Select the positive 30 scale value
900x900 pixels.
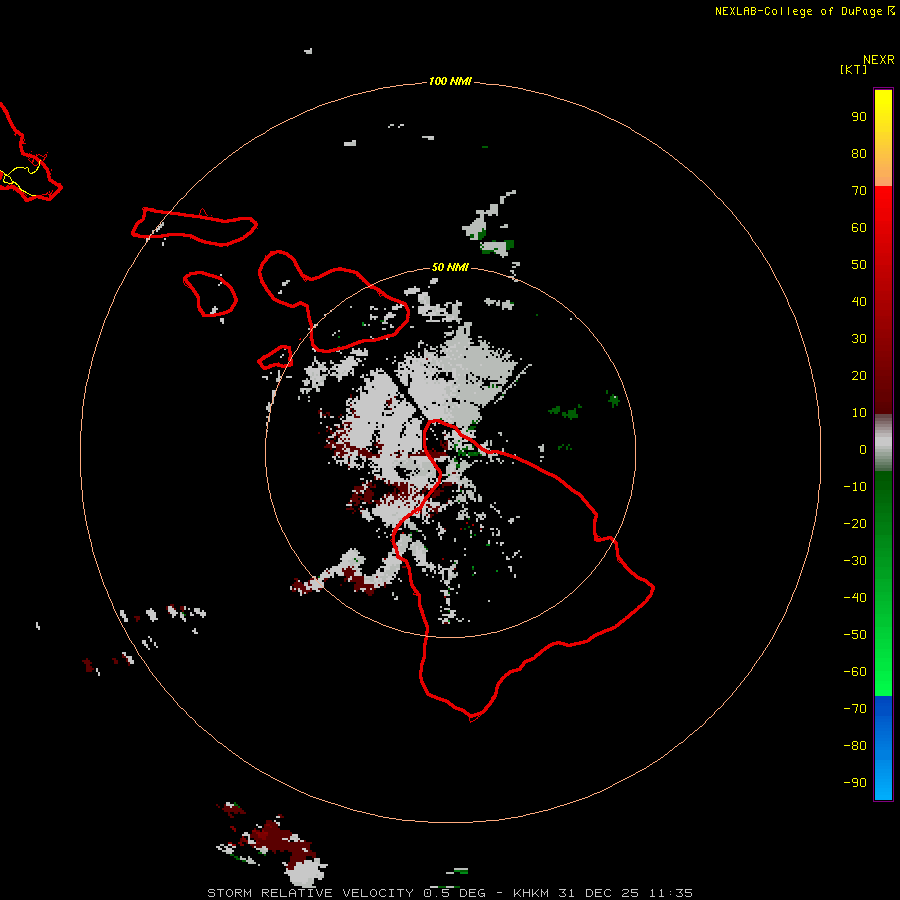coord(859,339)
